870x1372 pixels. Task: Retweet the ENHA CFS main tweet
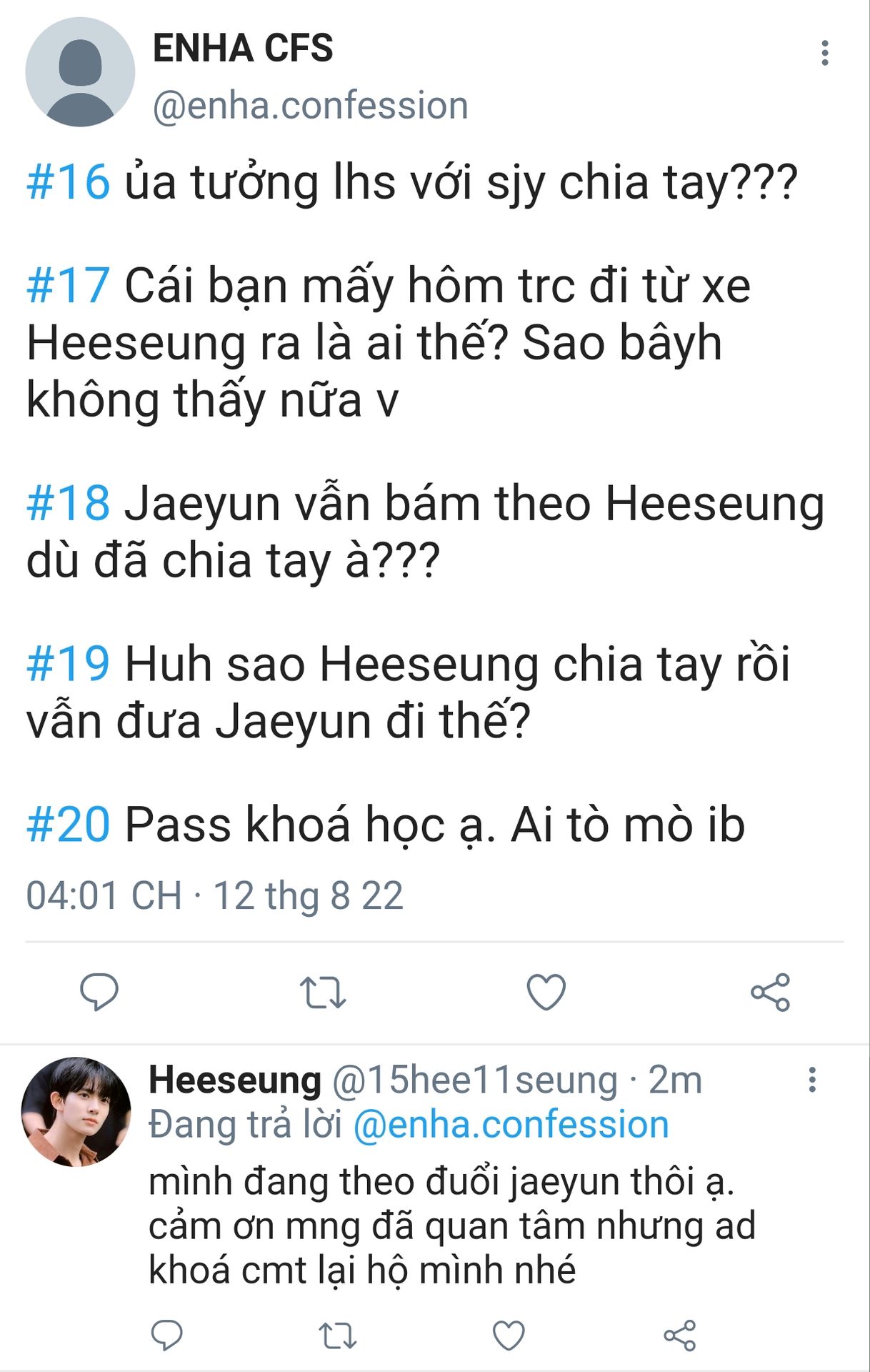point(323,993)
